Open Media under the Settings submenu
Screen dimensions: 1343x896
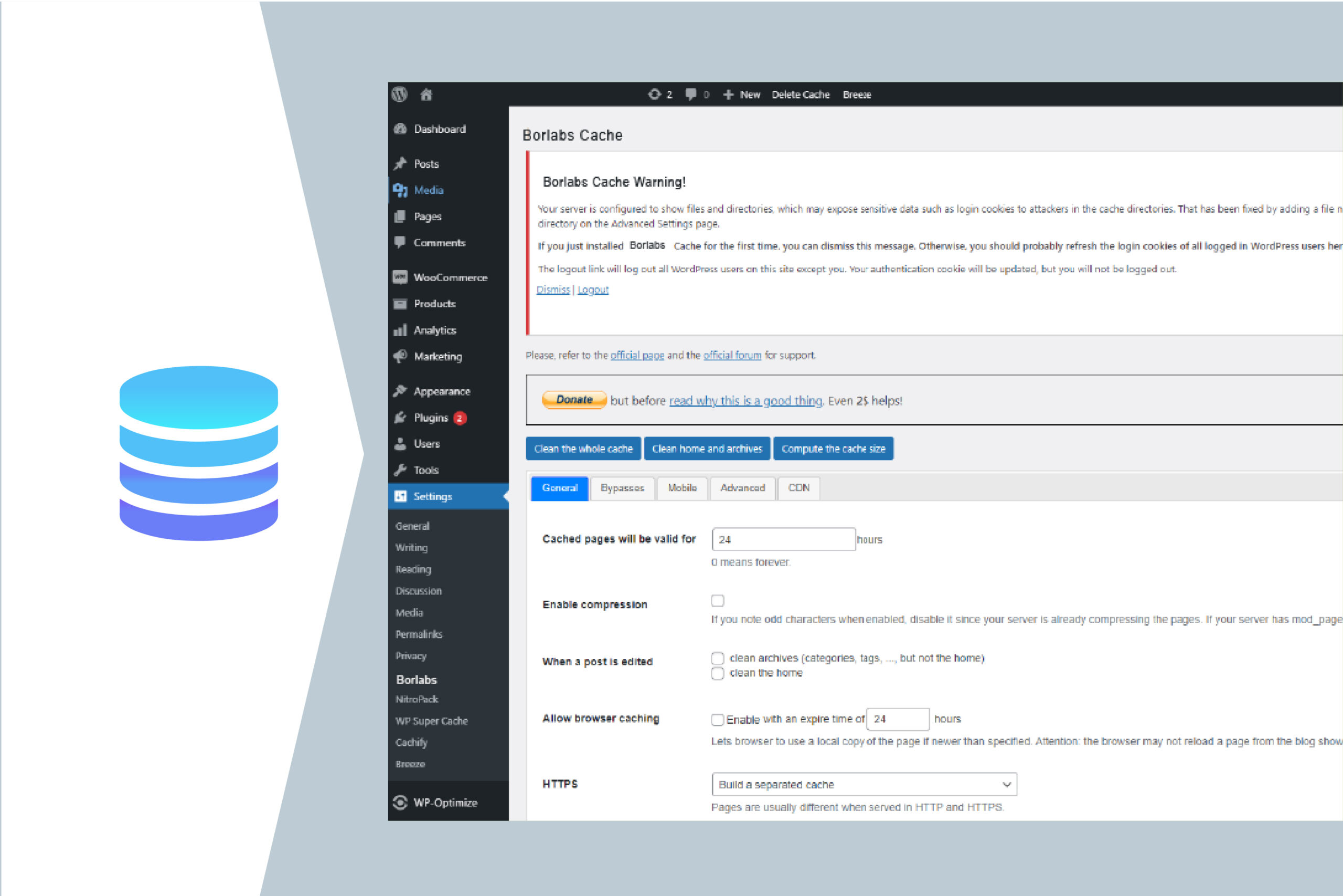[x=409, y=613]
